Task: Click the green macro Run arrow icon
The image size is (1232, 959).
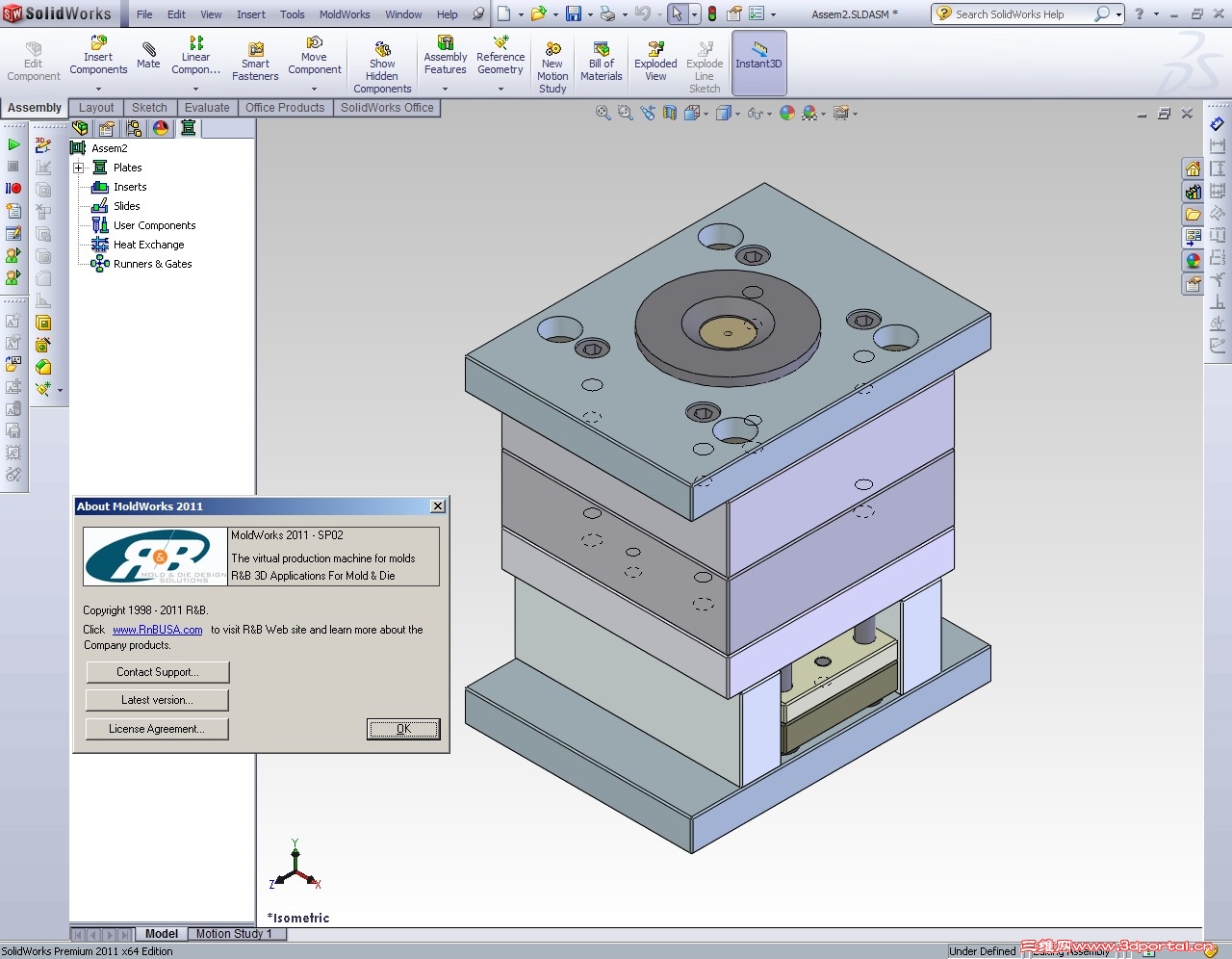Action: pyautogui.click(x=13, y=144)
